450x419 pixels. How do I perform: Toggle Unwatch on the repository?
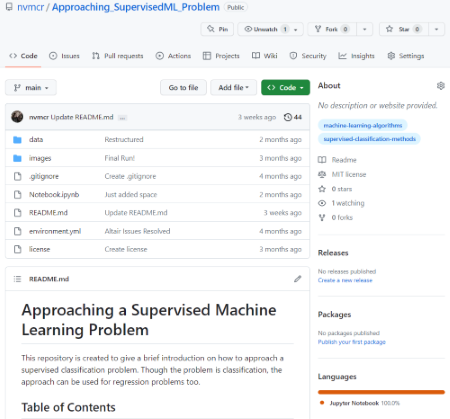point(270,29)
